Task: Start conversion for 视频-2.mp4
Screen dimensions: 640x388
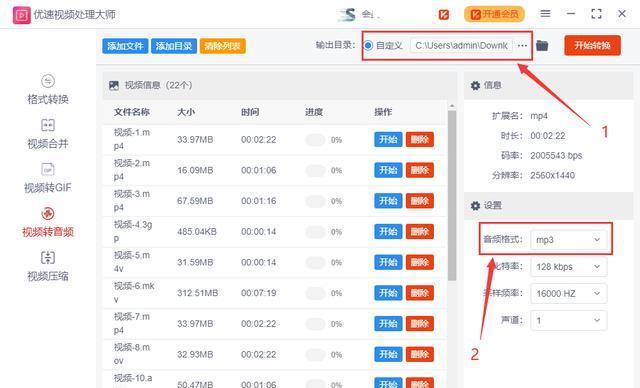Action: (388, 170)
